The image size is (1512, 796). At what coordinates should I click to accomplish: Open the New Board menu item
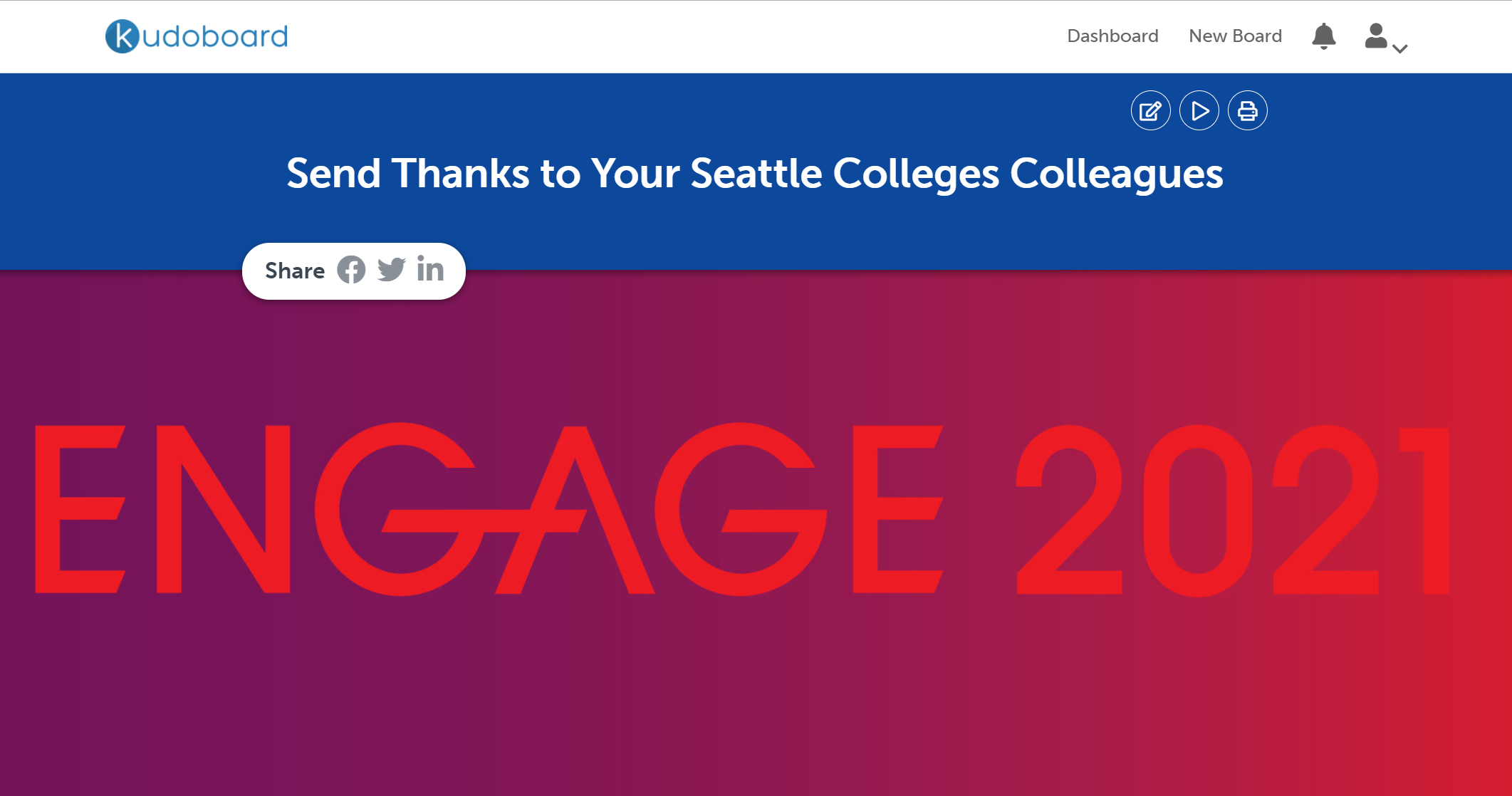(1235, 36)
